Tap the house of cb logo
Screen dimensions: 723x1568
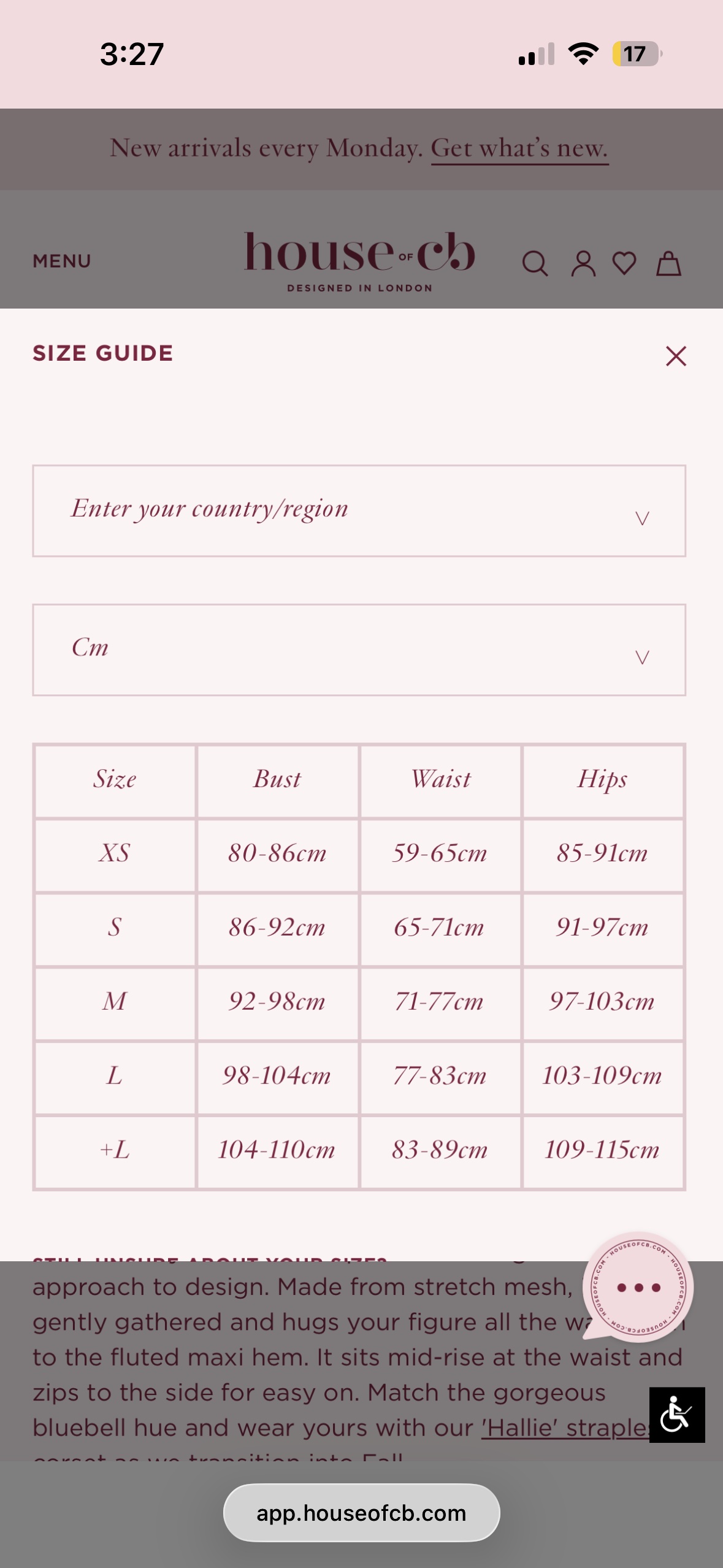pos(359,261)
